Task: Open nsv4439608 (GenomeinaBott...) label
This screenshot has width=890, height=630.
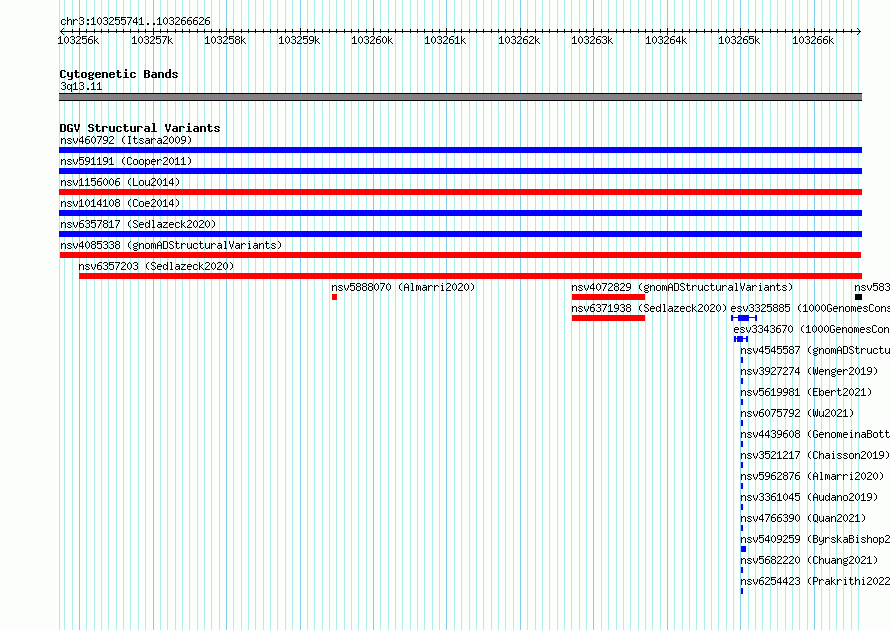Action: [x=815, y=434]
